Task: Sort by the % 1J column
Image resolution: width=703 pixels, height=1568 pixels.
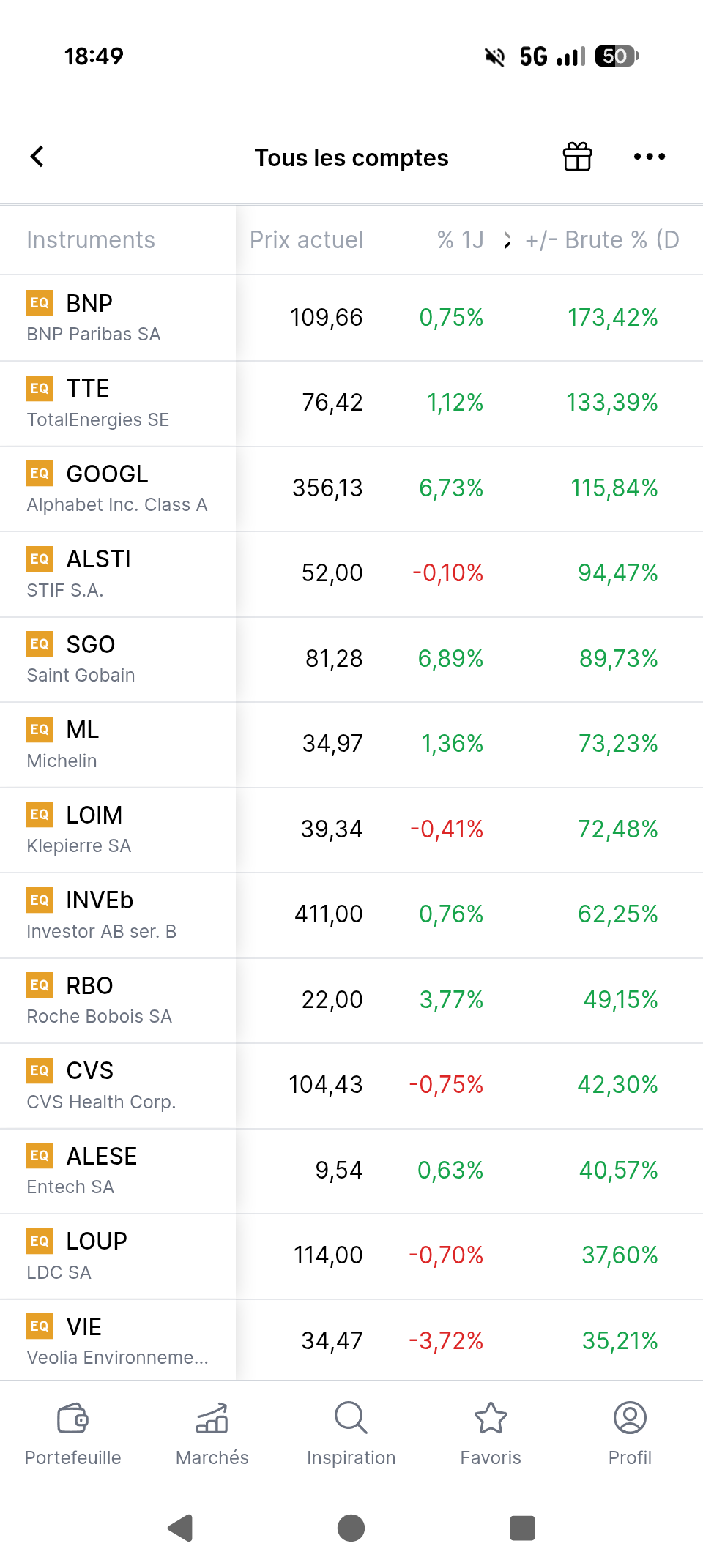Action: (460, 240)
